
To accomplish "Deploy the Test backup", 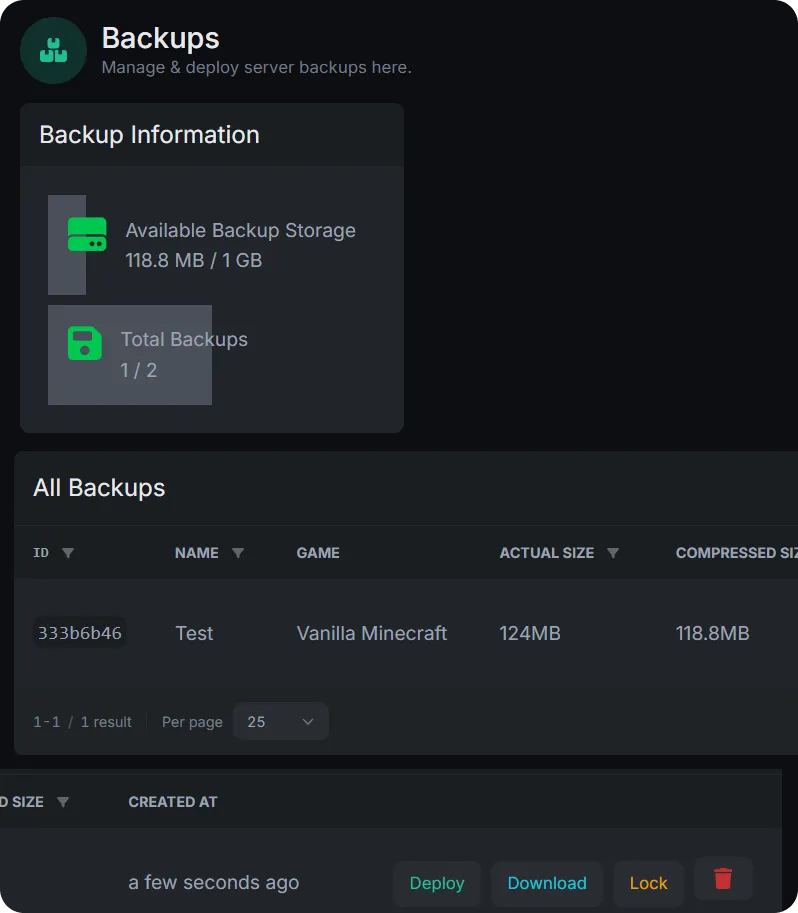I will coord(437,883).
